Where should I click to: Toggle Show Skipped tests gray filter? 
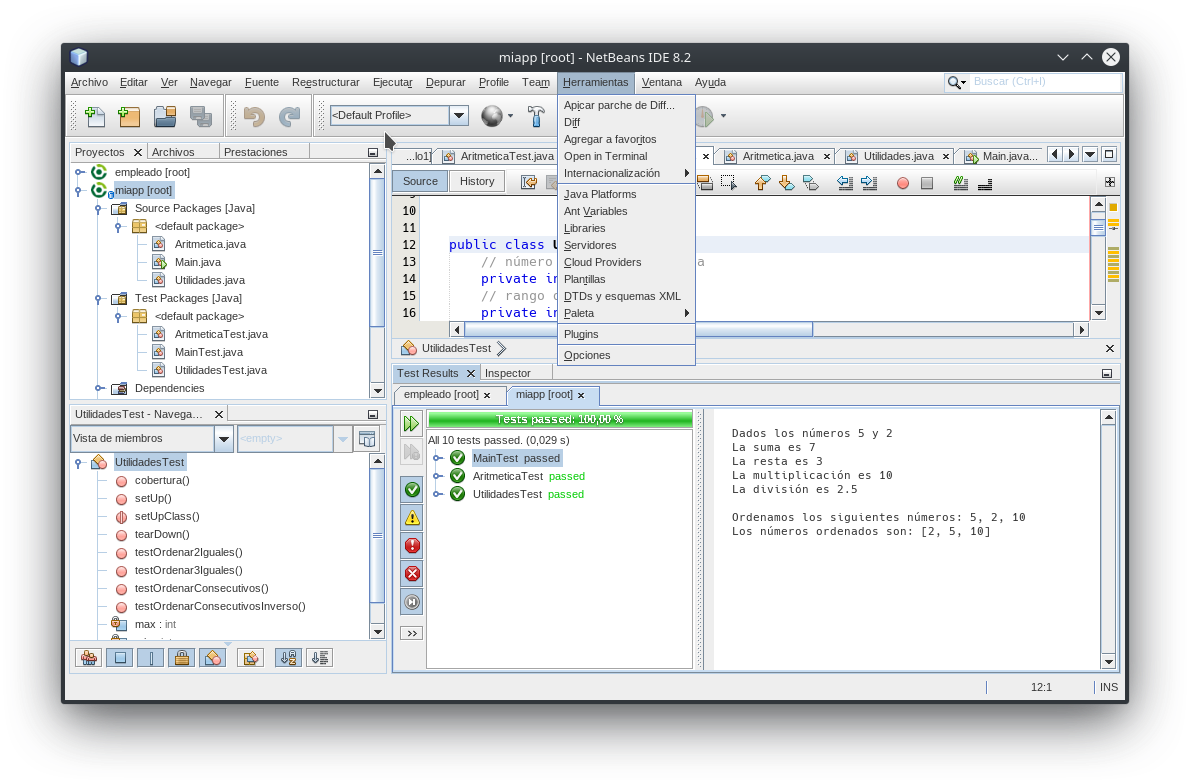412,602
